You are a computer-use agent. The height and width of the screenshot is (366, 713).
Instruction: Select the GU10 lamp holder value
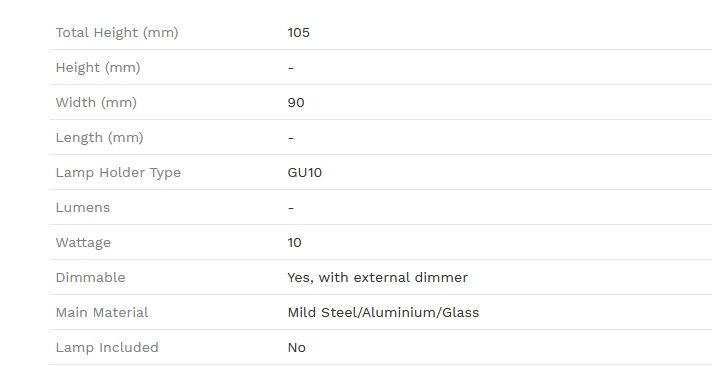(x=305, y=173)
